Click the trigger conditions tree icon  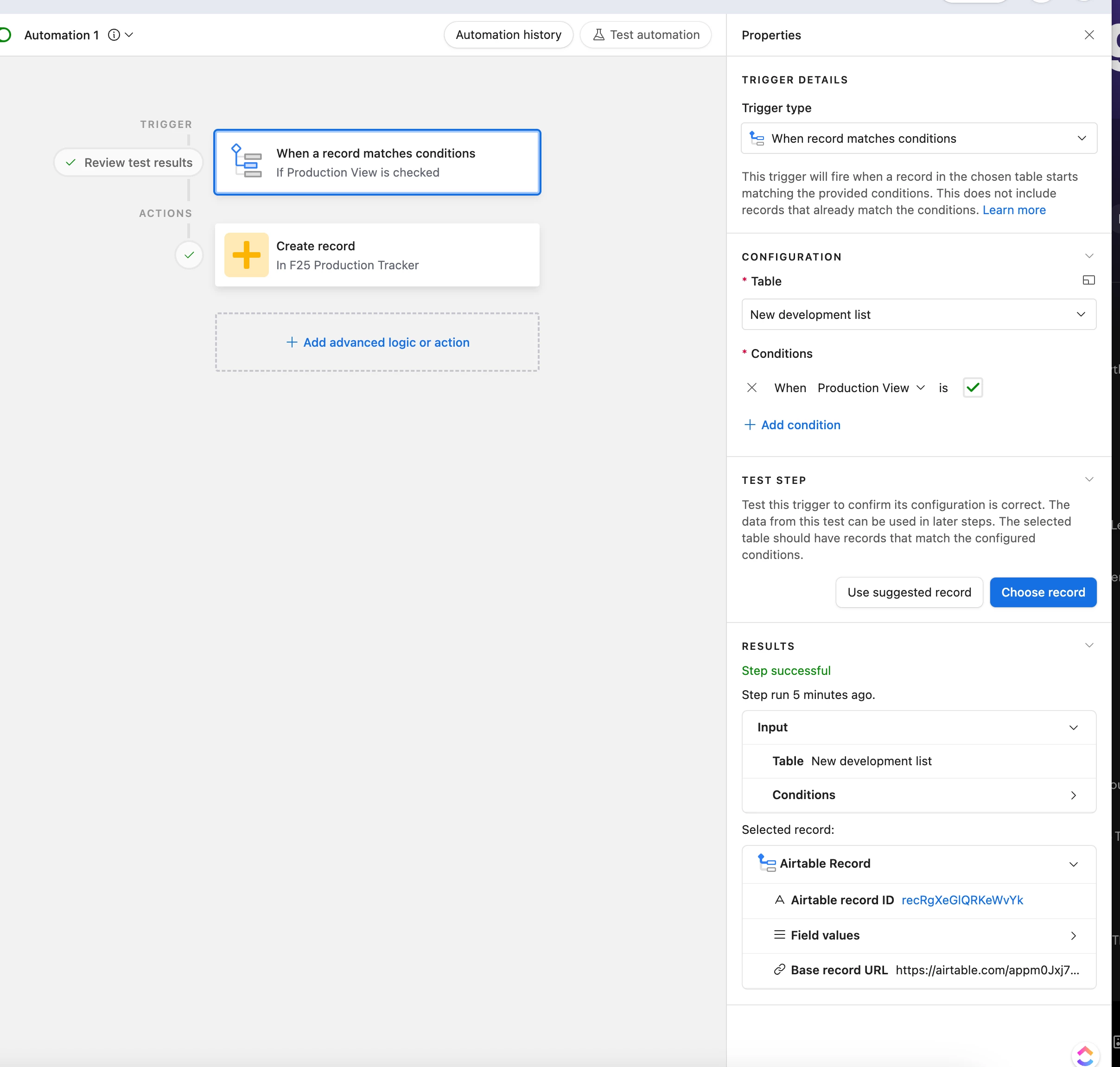pos(246,161)
